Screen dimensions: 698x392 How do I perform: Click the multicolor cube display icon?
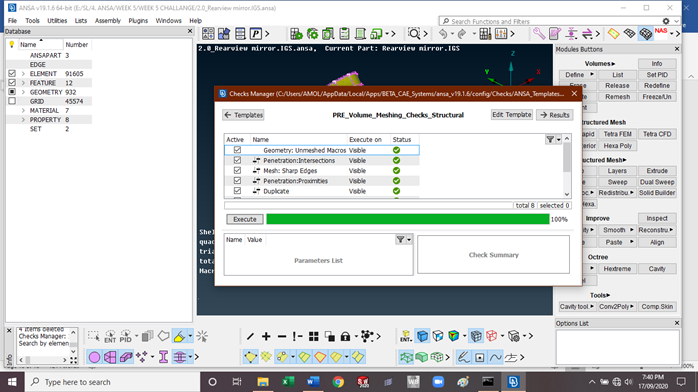pyautogui.click(x=454, y=336)
